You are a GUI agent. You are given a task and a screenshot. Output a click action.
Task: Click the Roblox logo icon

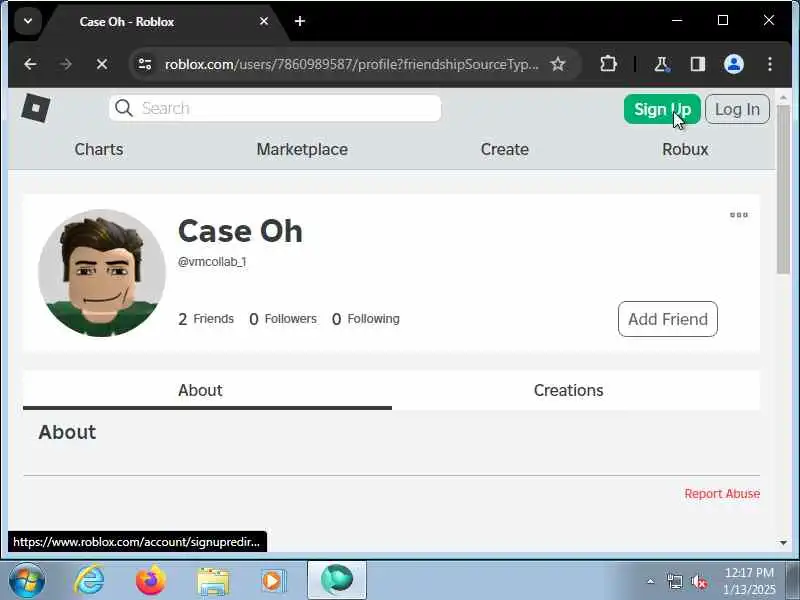coord(36,108)
